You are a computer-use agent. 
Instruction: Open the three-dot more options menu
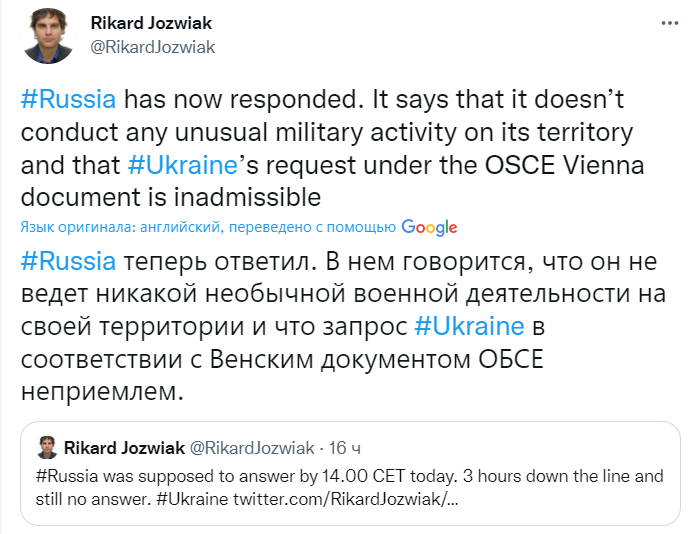pyautogui.click(x=669, y=23)
